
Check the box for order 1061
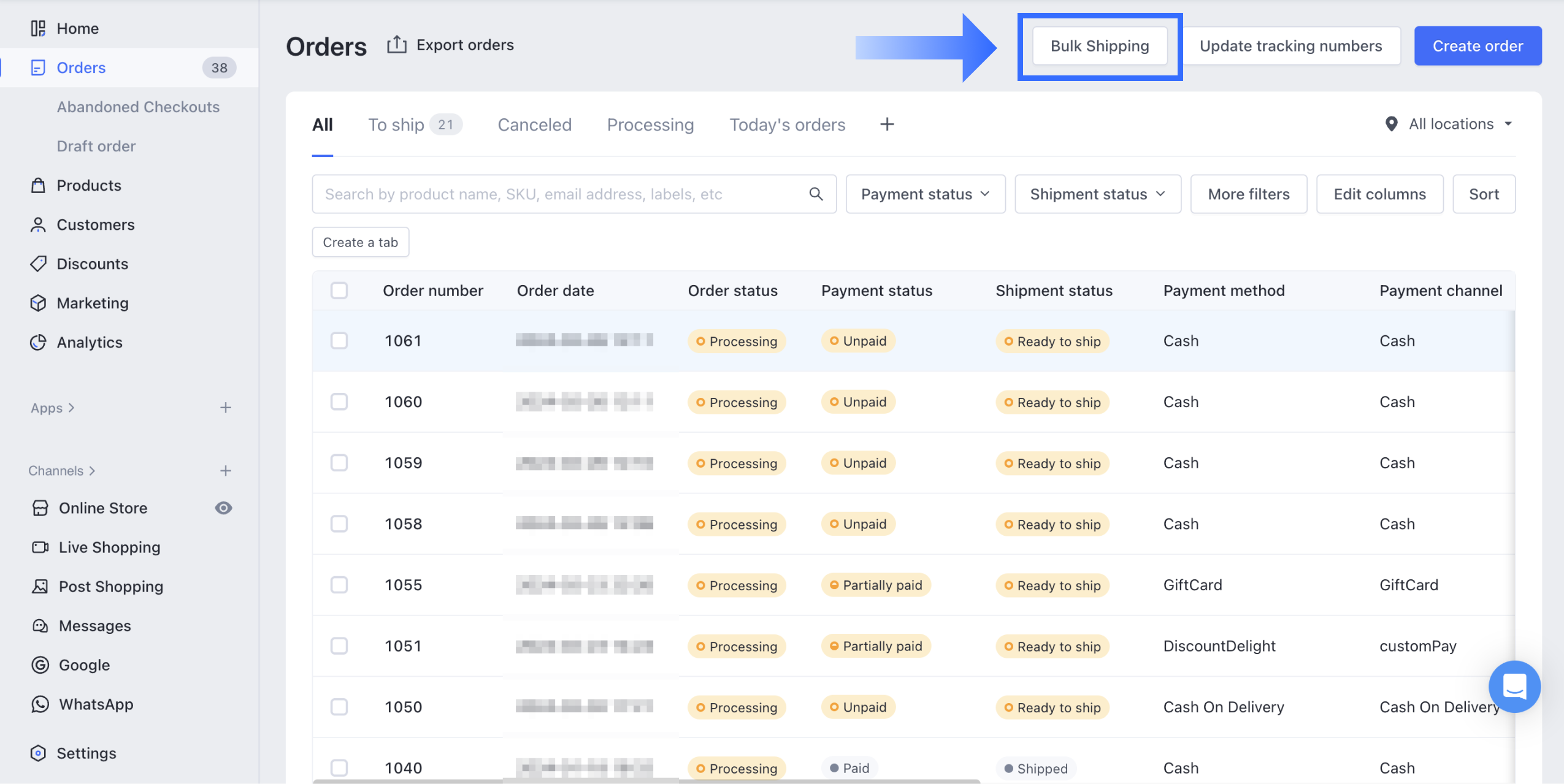click(x=339, y=341)
